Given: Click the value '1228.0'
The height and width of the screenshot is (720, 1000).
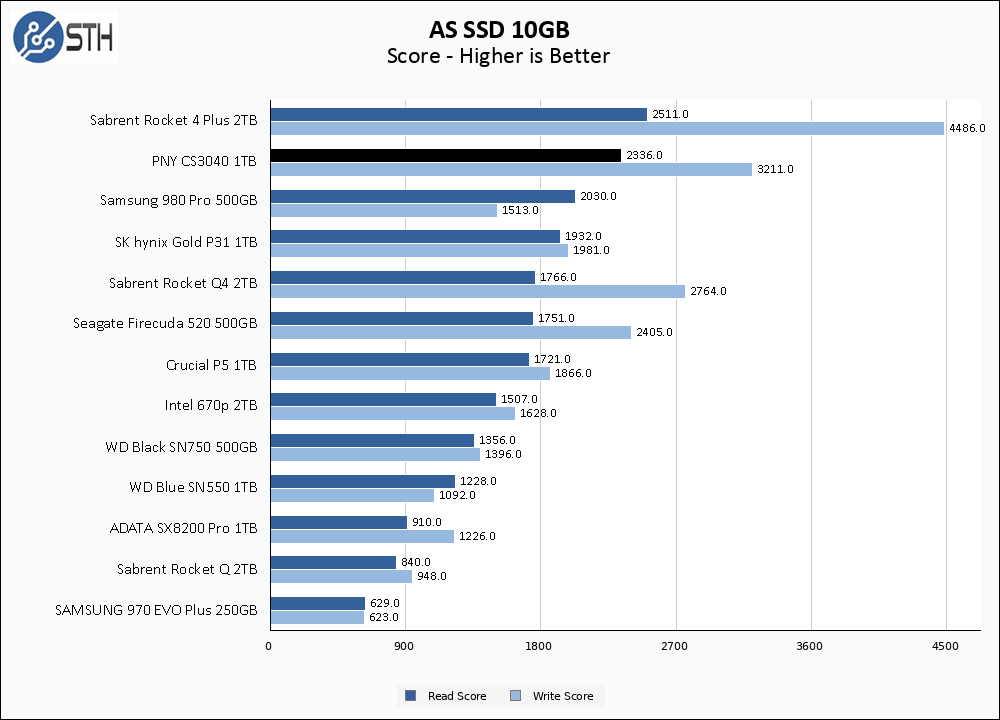Looking at the screenshot, I should [x=478, y=481].
